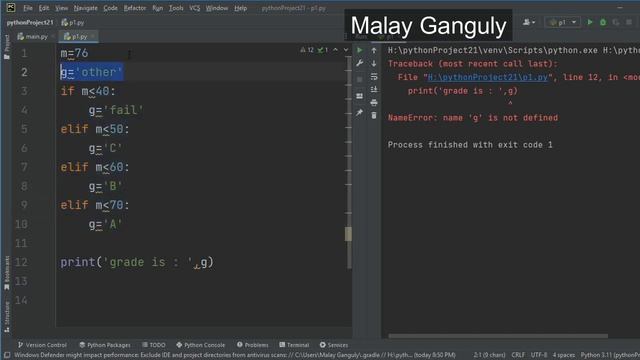This screenshot has width=640, height=360.
Task: Open the Python 3.11 interpreter selector
Action: coord(610,355)
